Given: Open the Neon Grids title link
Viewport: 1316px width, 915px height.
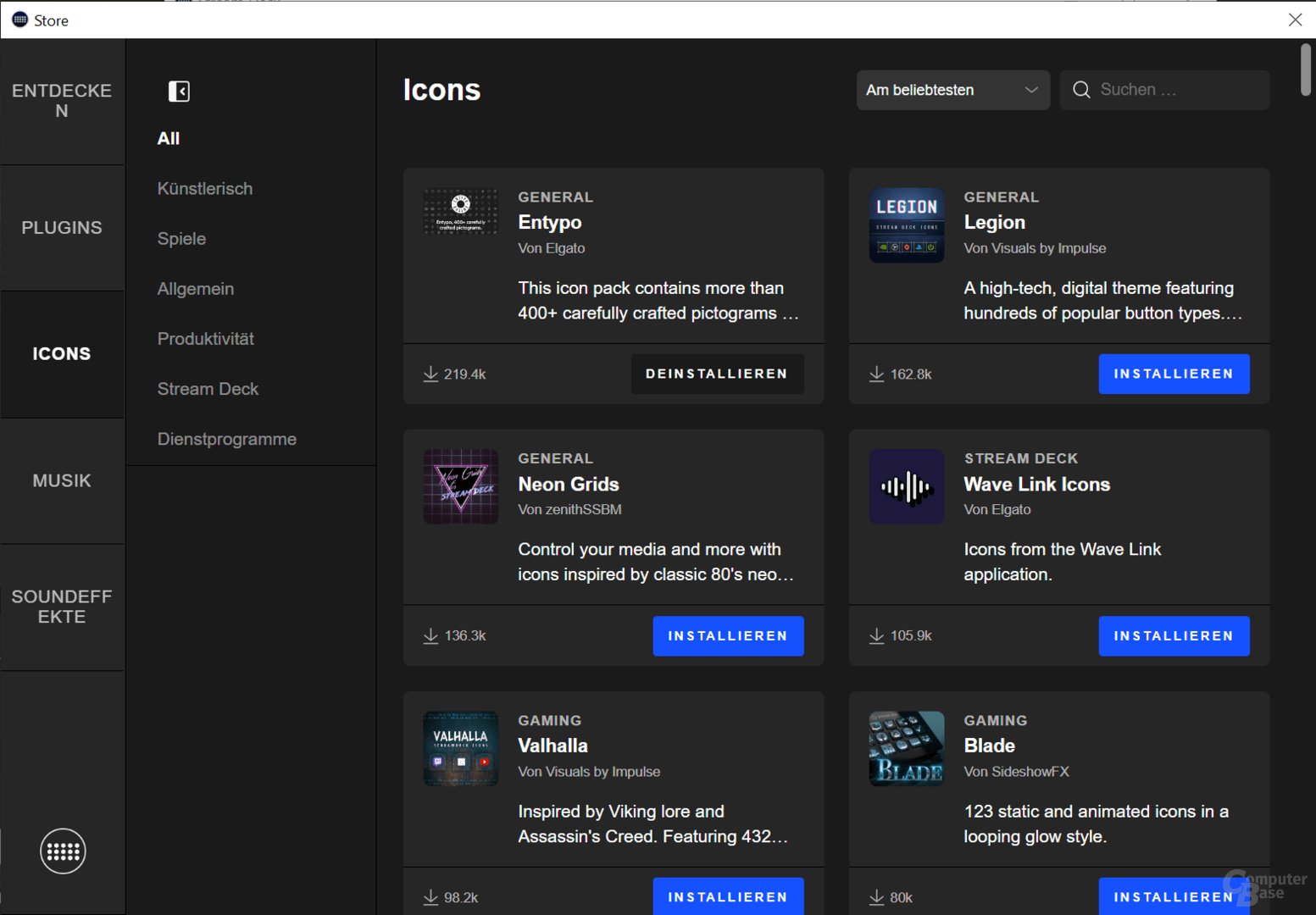Looking at the screenshot, I should click(569, 484).
